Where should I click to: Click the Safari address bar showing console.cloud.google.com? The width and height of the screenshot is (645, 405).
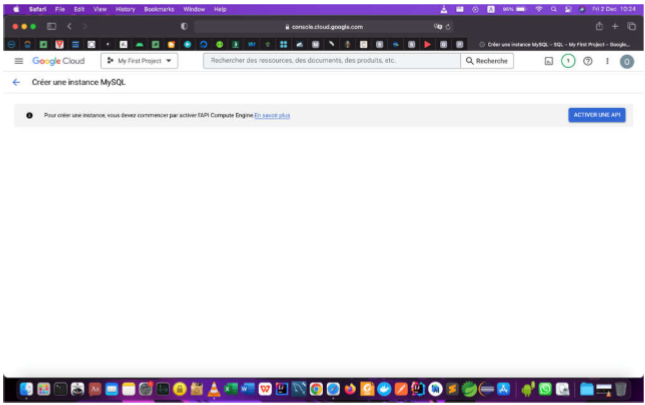[324, 27]
